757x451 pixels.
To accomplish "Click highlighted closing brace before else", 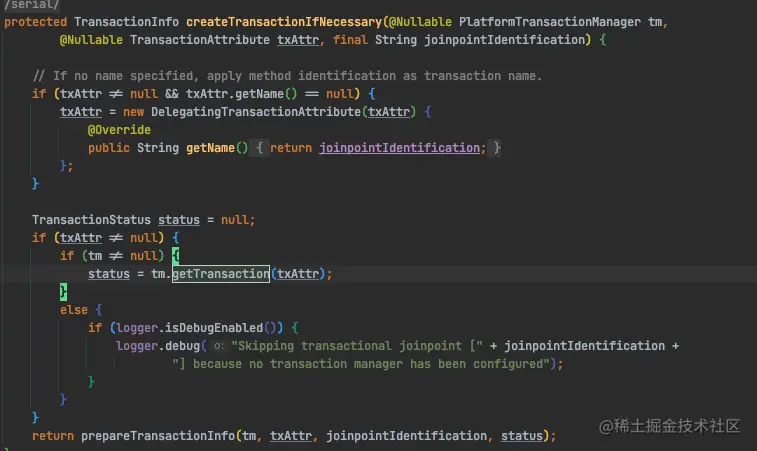I will coord(63,292).
